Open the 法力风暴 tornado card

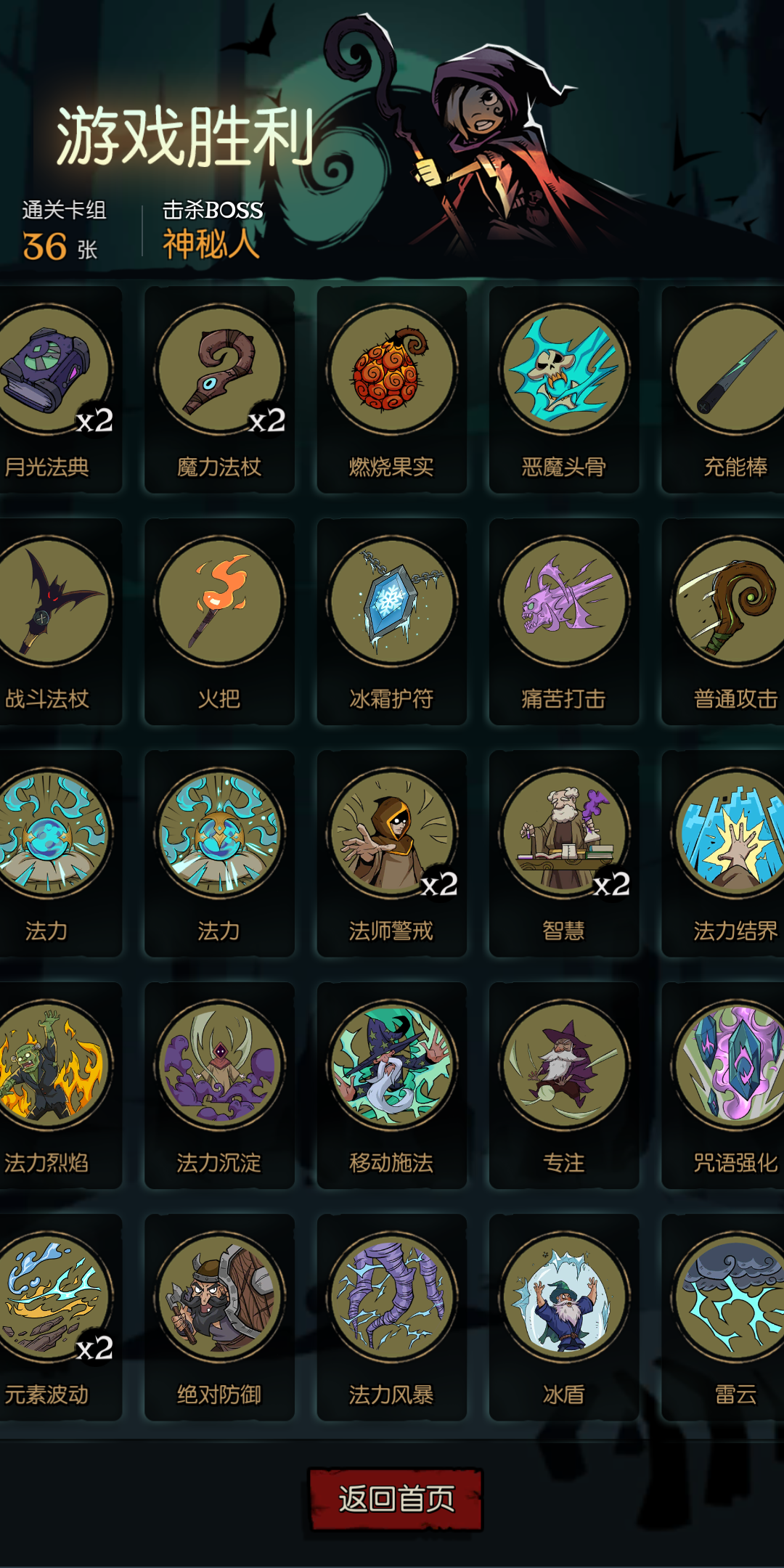click(x=392, y=1318)
